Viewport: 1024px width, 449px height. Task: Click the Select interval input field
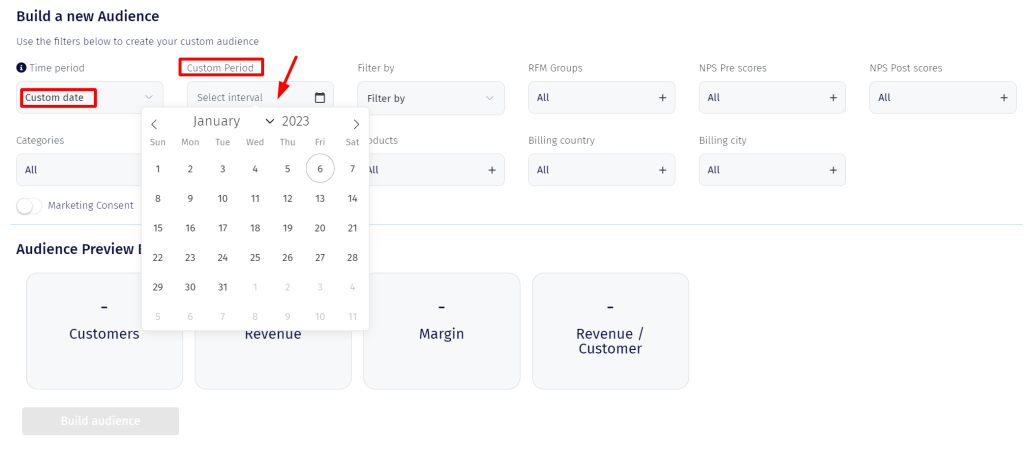click(250, 98)
